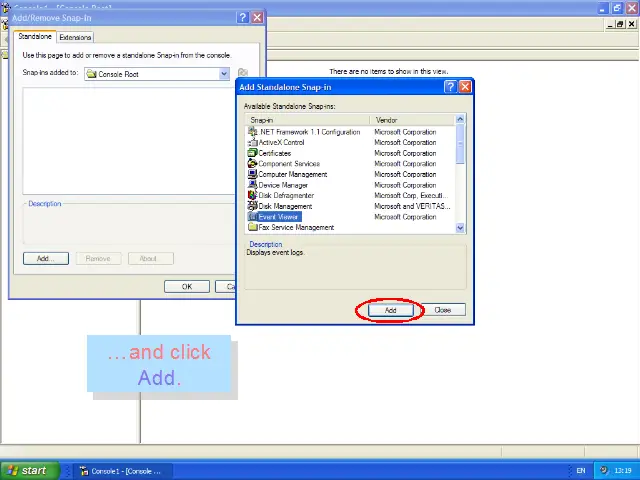Click the help button of Add Standalone Snap-in
The width and height of the screenshot is (640, 480).
pyautogui.click(x=450, y=87)
